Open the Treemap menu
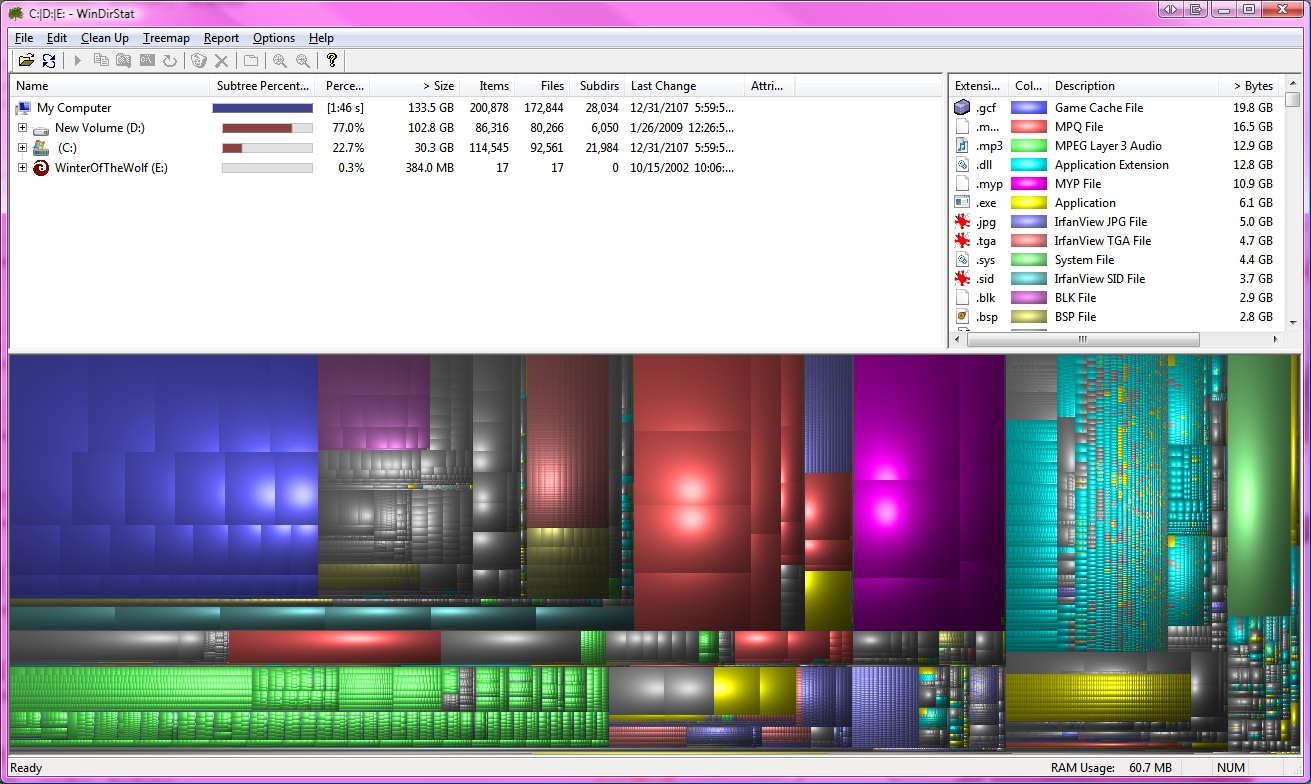This screenshot has height=784, width=1311. 166,38
